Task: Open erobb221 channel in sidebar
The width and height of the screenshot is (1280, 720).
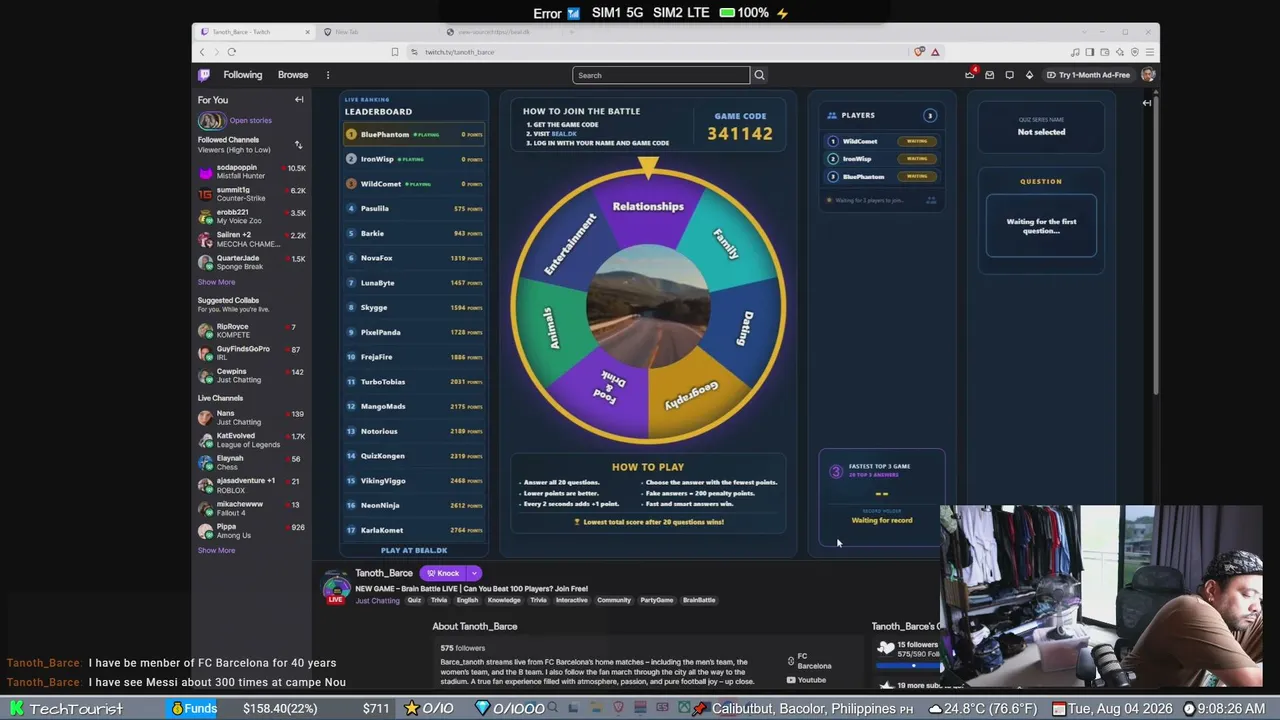Action: pos(251,216)
